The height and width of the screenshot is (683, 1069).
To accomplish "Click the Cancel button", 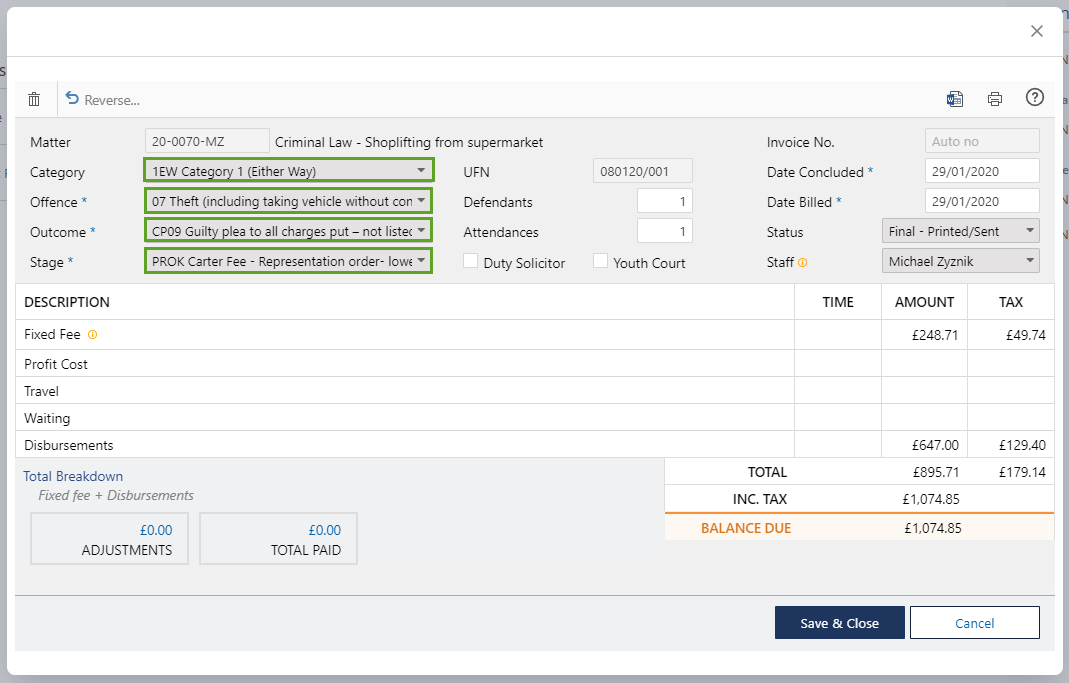I will click(974, 623).
